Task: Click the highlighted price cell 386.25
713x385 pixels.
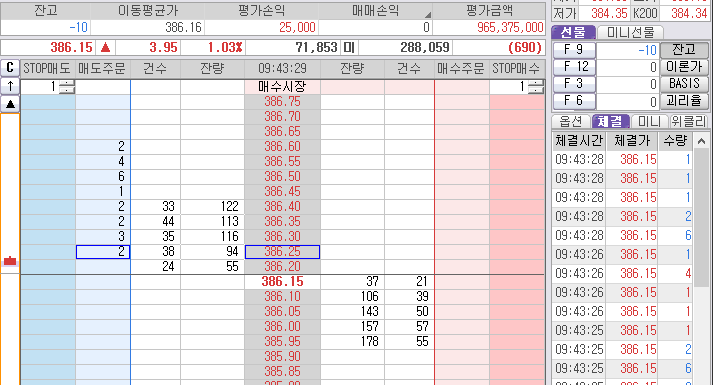Action: (282, 252)
